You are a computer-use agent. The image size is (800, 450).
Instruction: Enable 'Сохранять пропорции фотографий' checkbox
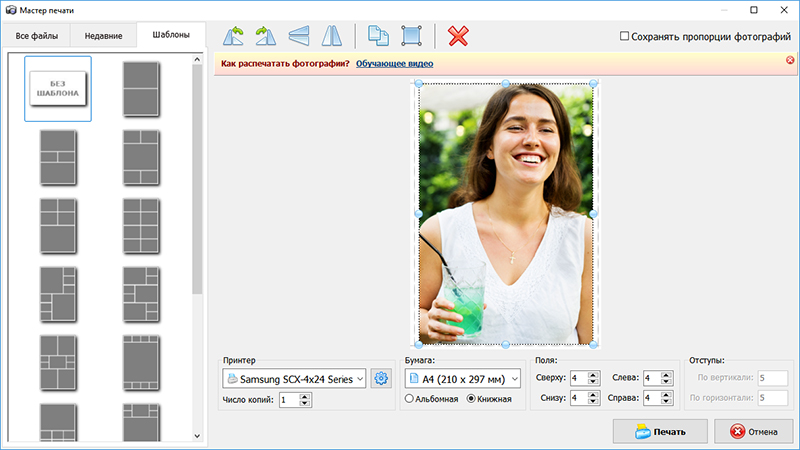point(625,36)
